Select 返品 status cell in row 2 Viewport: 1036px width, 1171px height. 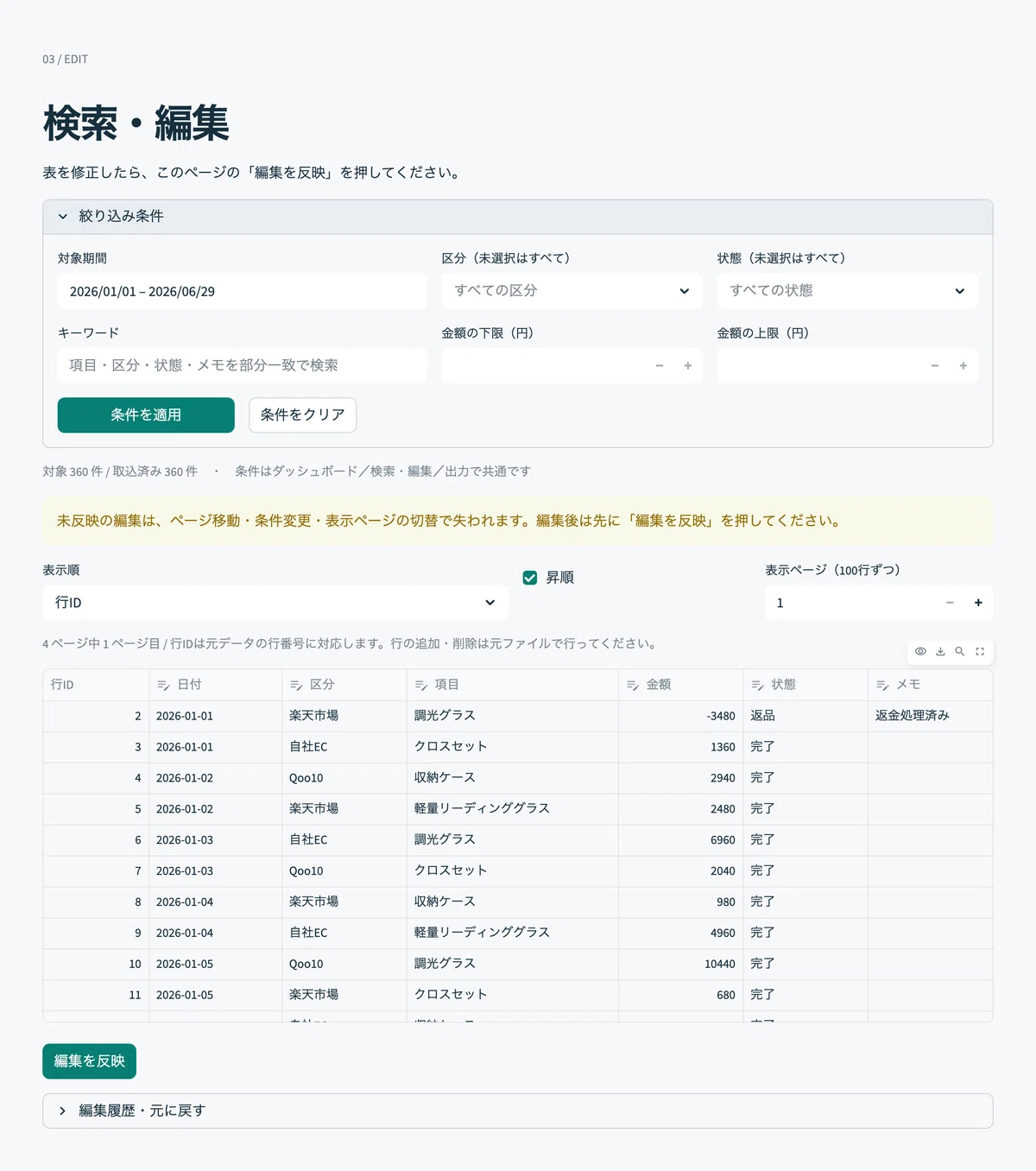point(805,716)
